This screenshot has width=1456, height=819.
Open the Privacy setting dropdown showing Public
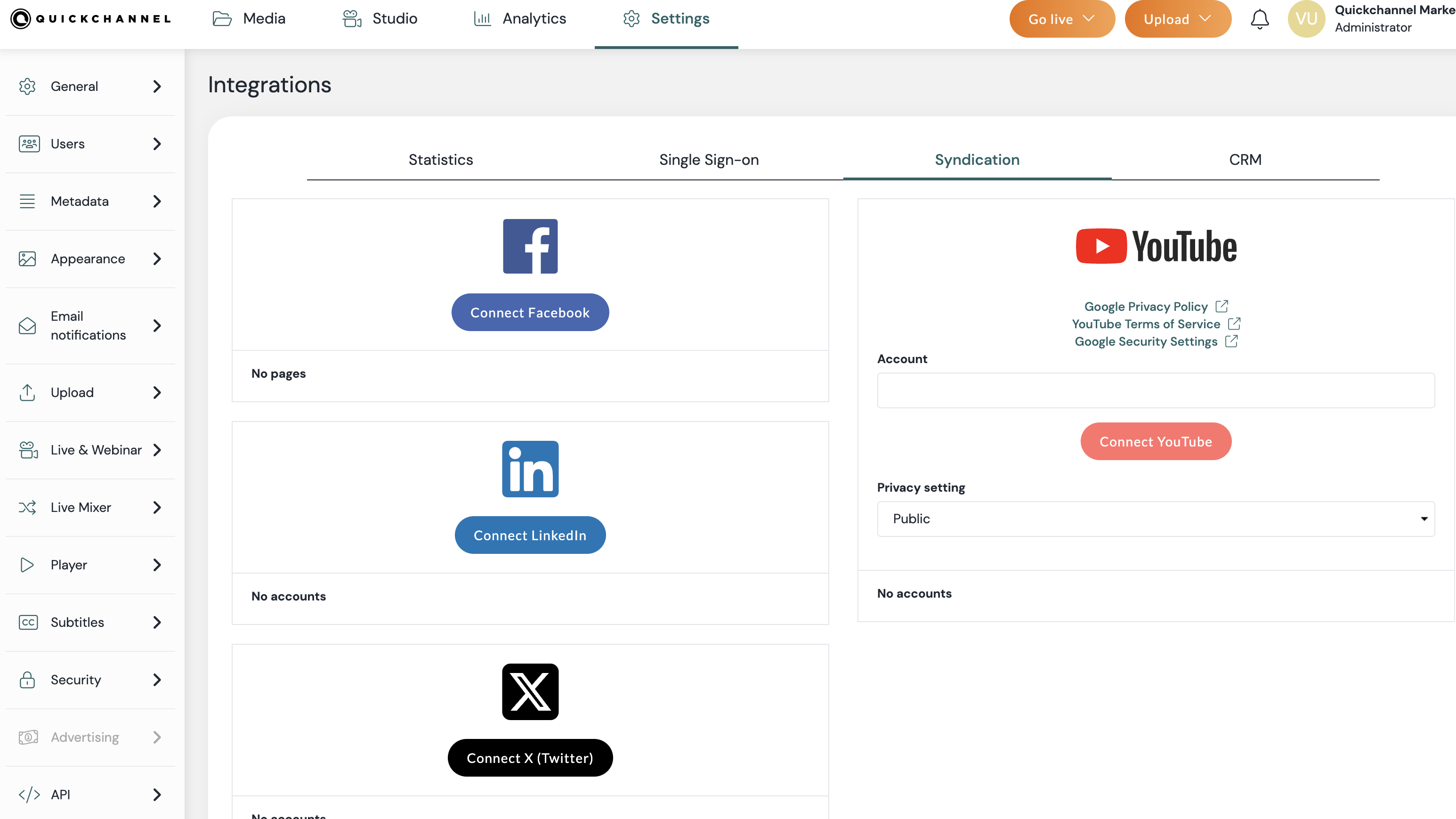(x=1155, y=519)
